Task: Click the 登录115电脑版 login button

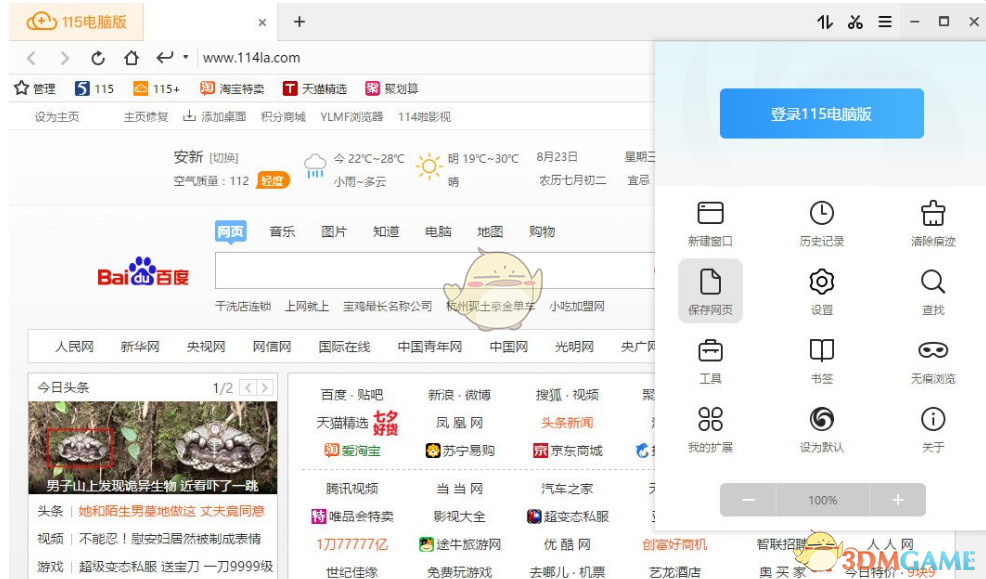Action: point(821,113)
